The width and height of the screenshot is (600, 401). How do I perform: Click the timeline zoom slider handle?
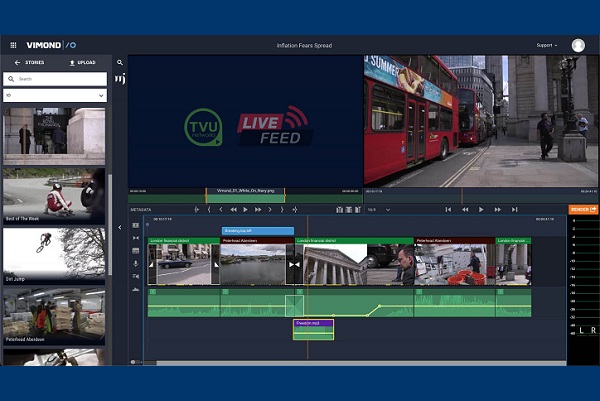click(x=133, y=362)
